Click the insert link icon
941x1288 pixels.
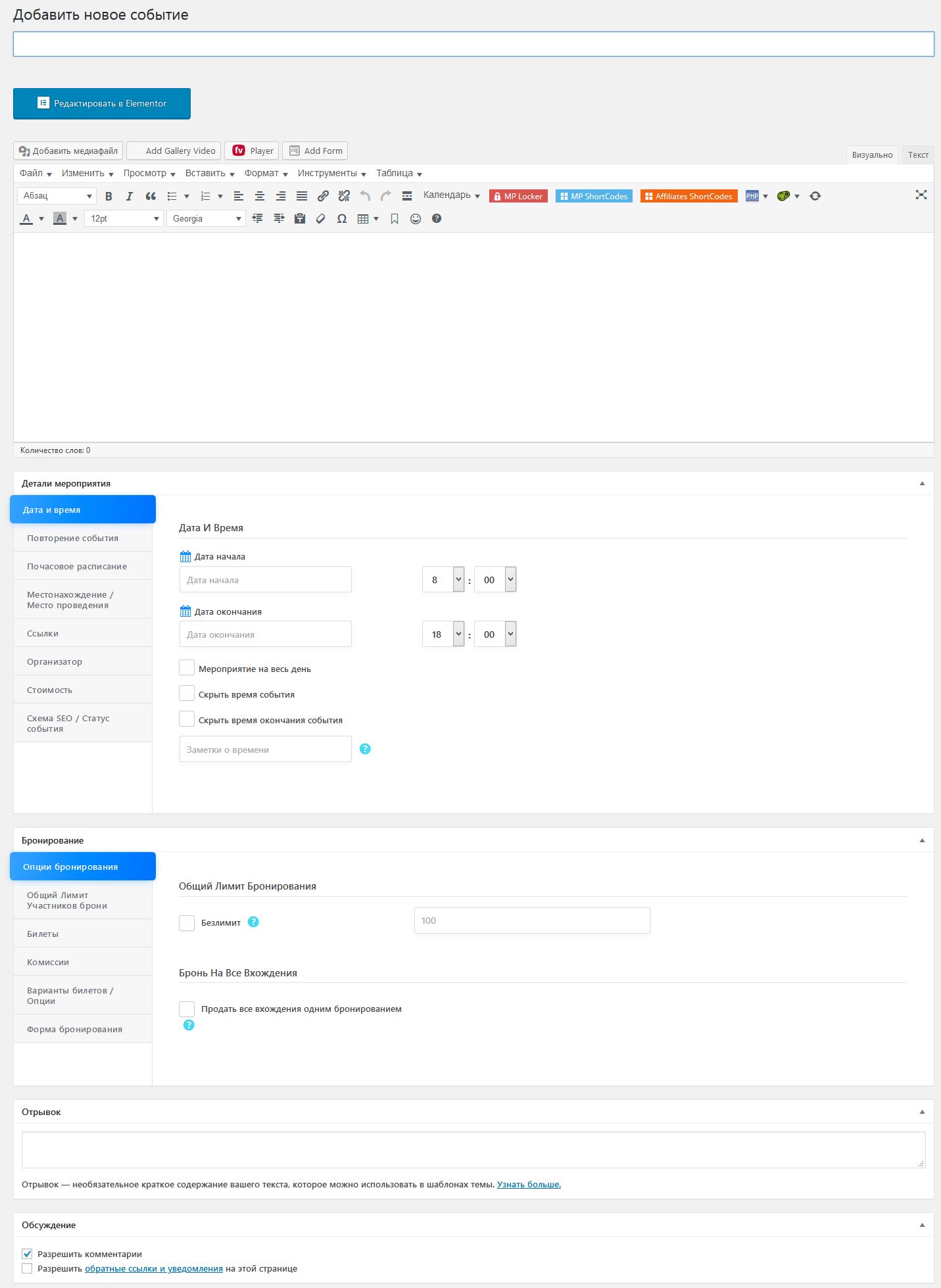[x=323, y=196]
